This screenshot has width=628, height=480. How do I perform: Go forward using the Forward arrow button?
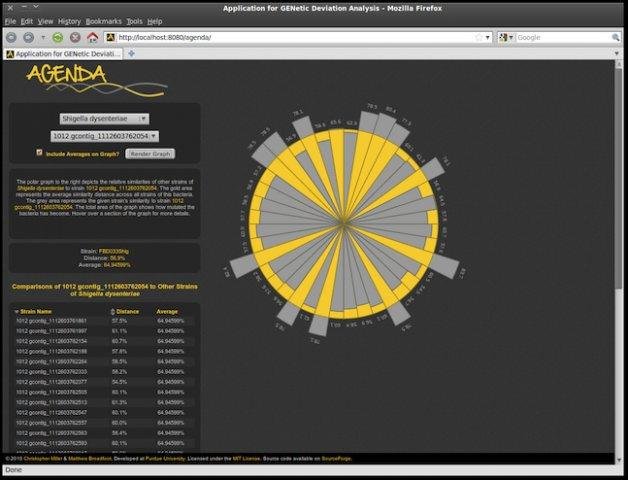click(x=28, y=37)
